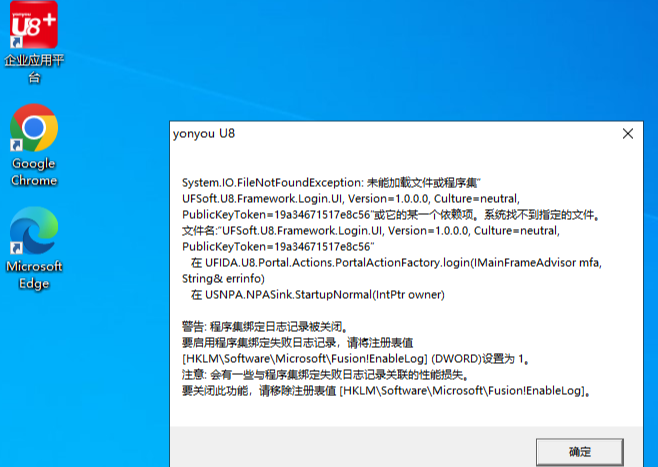
Task: Click the Microsoft Edge label text
Action: click(34, 275)
